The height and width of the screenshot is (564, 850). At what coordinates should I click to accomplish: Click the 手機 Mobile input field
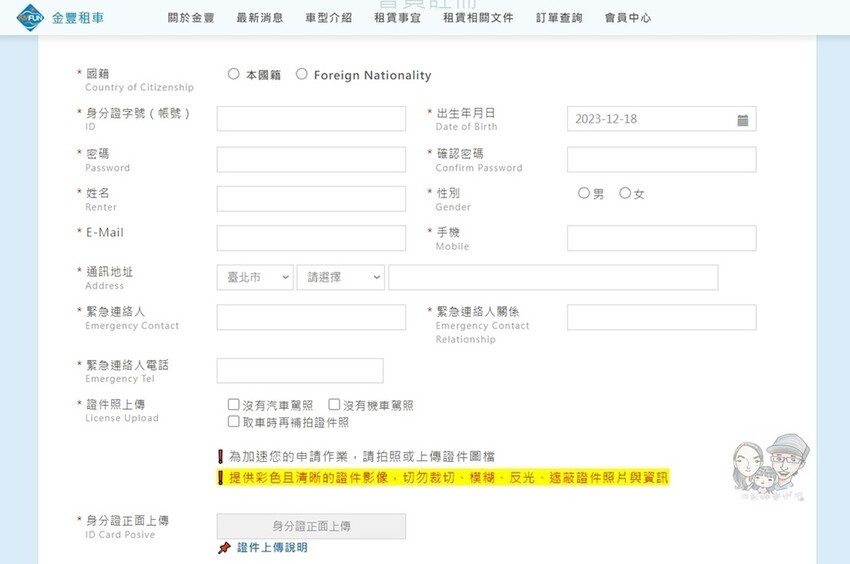coord(661,237)
